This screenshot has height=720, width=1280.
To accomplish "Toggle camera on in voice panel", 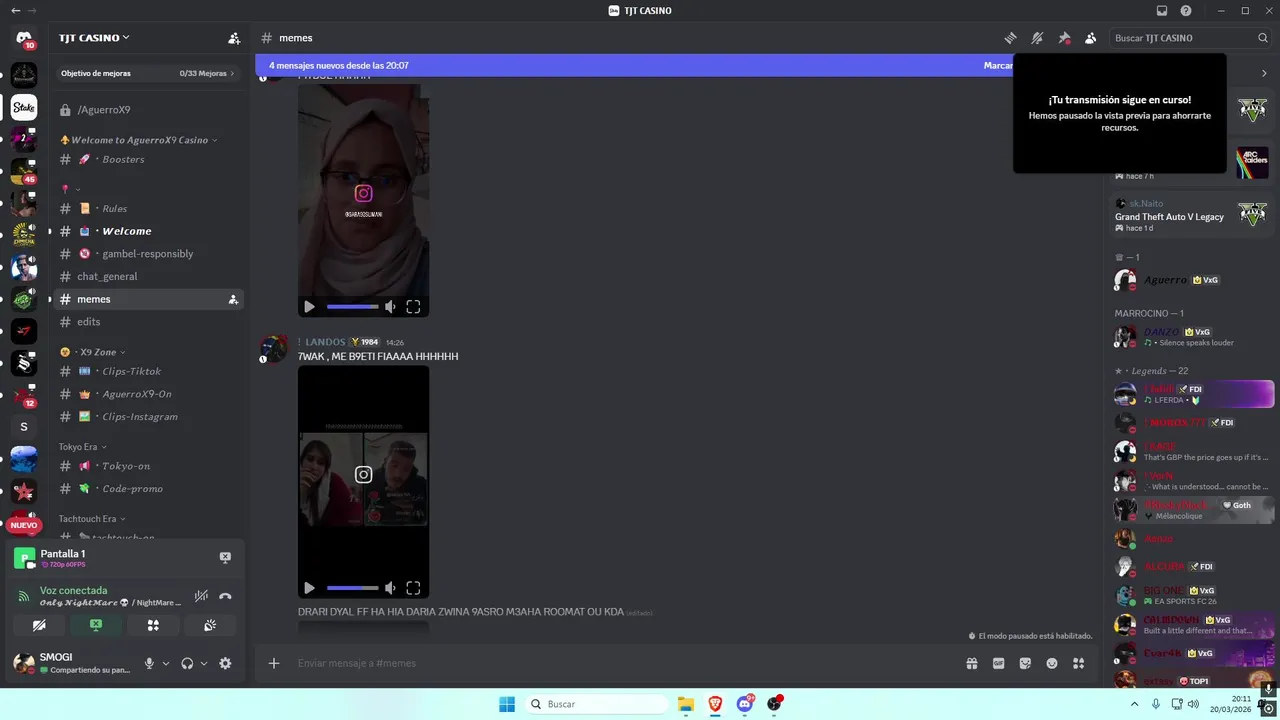I will coord(39,625).
